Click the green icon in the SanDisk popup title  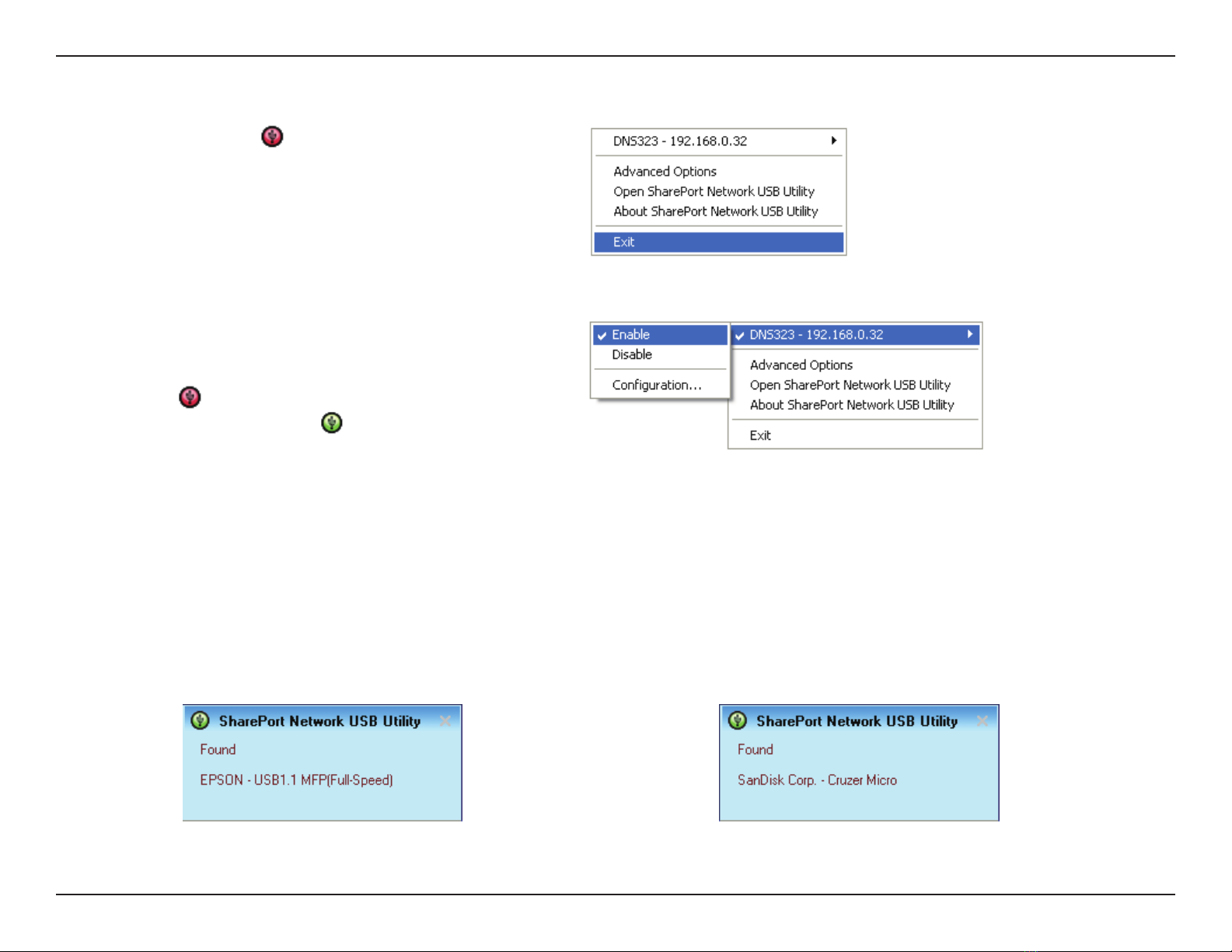[737, 720]
